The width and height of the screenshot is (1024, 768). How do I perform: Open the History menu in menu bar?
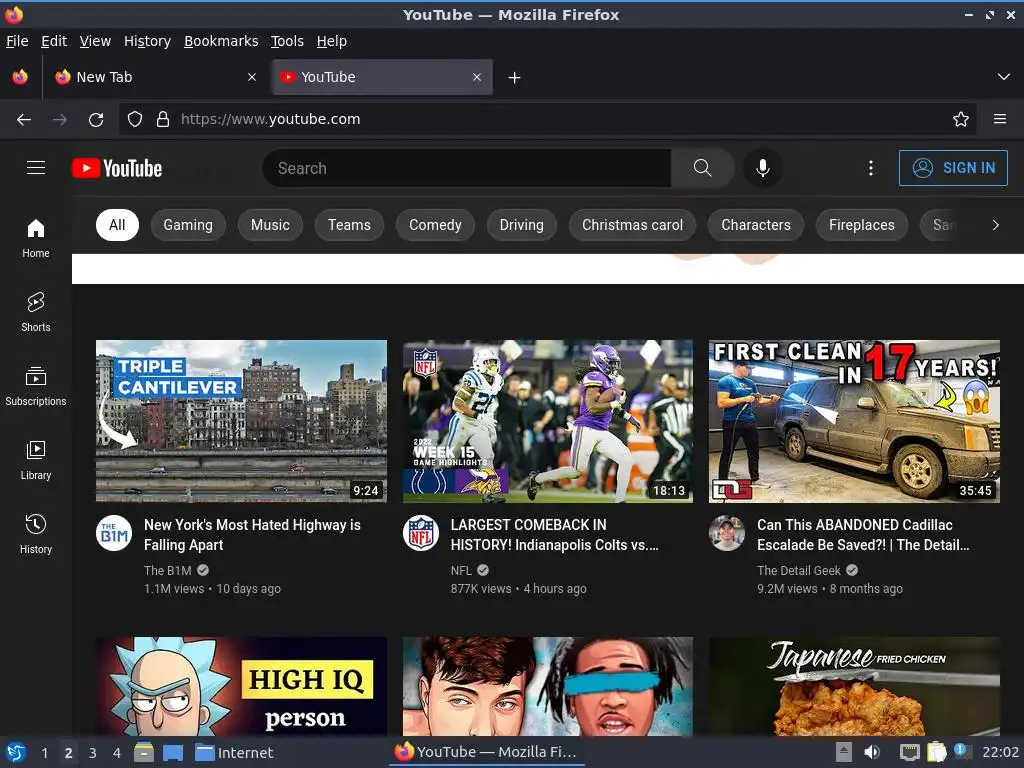tap(148, 41)
